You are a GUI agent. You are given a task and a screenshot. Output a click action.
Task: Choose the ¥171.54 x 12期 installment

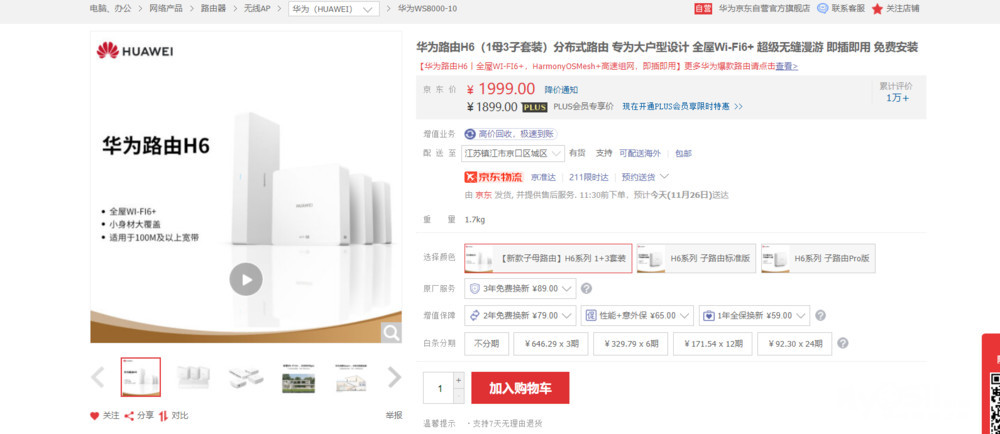tap(712, 343)
